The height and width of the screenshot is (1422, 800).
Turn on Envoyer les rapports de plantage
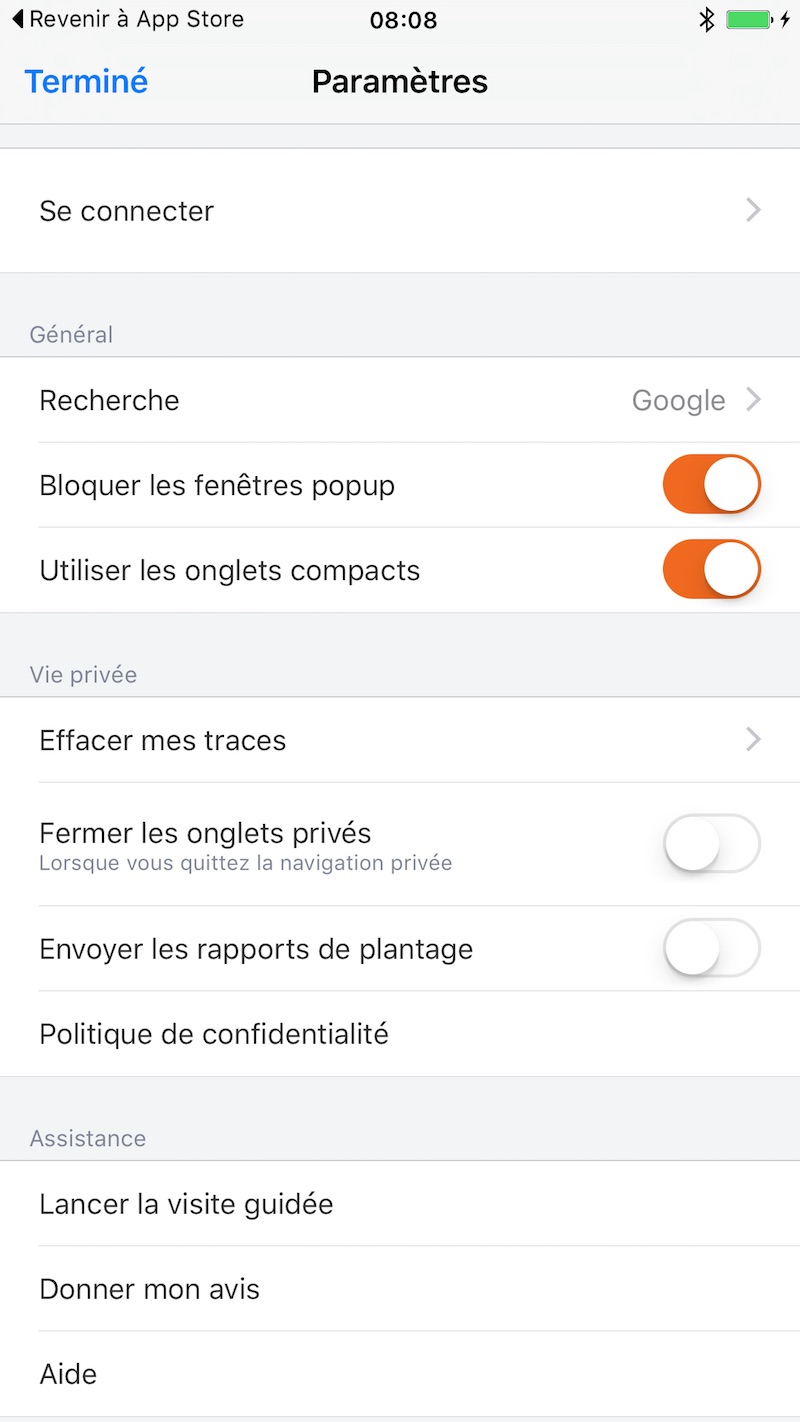click(711, 948)
